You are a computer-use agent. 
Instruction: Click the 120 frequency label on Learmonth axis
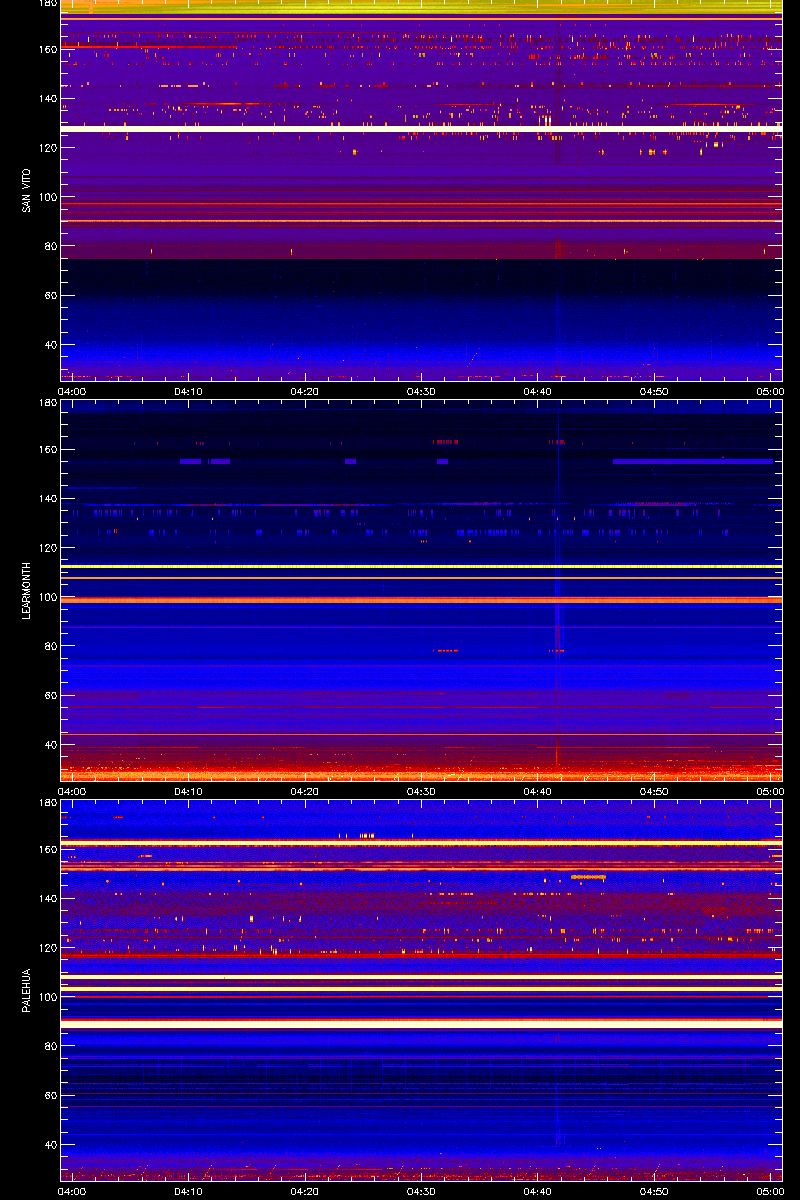46,548
